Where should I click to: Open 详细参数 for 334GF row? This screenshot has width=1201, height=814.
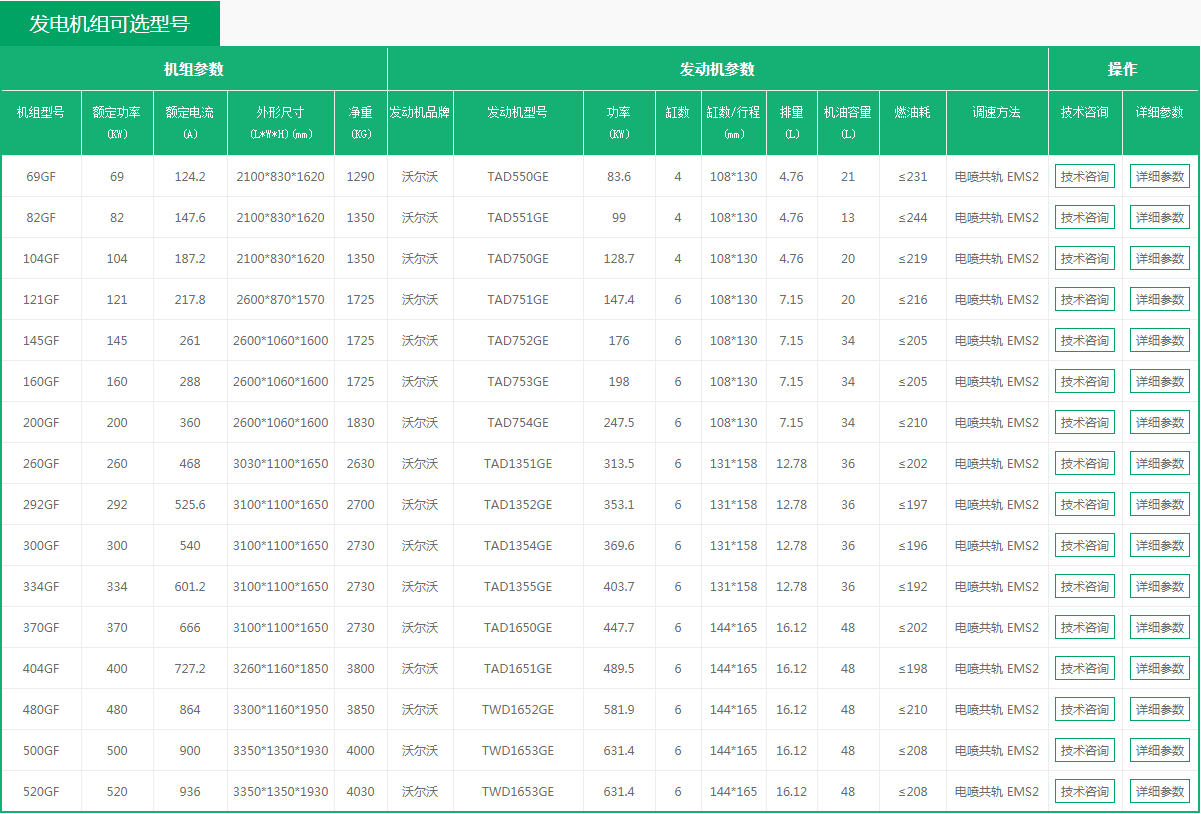click(1160, 587)
